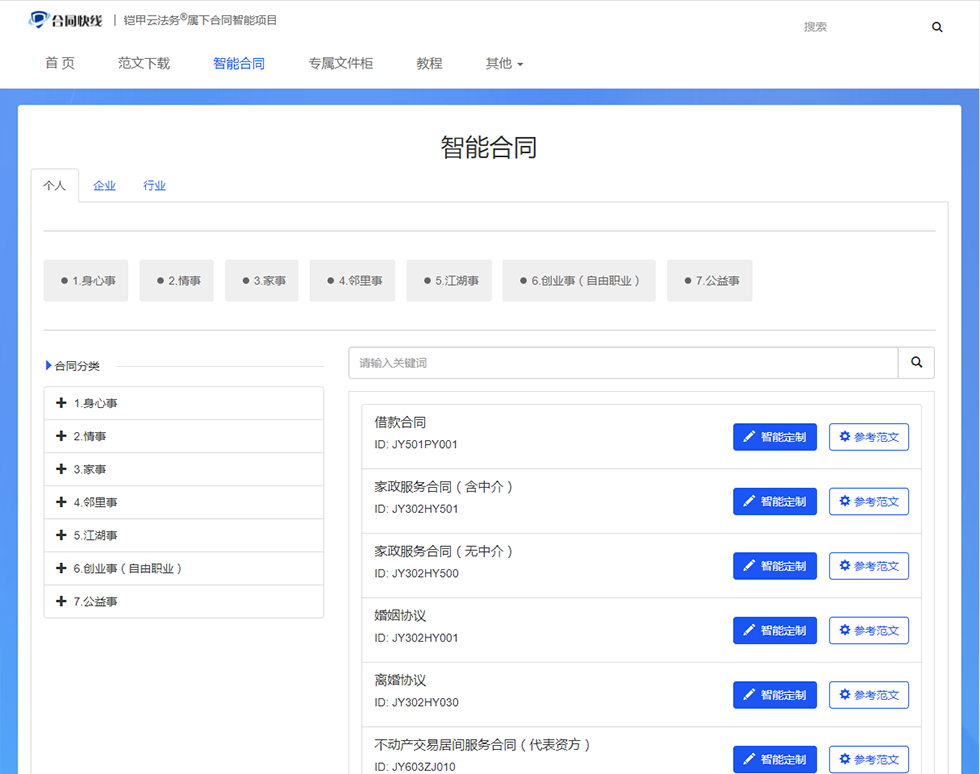Click 参考范文 for 家政服务合同（含中介）
This screenshot has height=774, width=980.
(869, 501)
